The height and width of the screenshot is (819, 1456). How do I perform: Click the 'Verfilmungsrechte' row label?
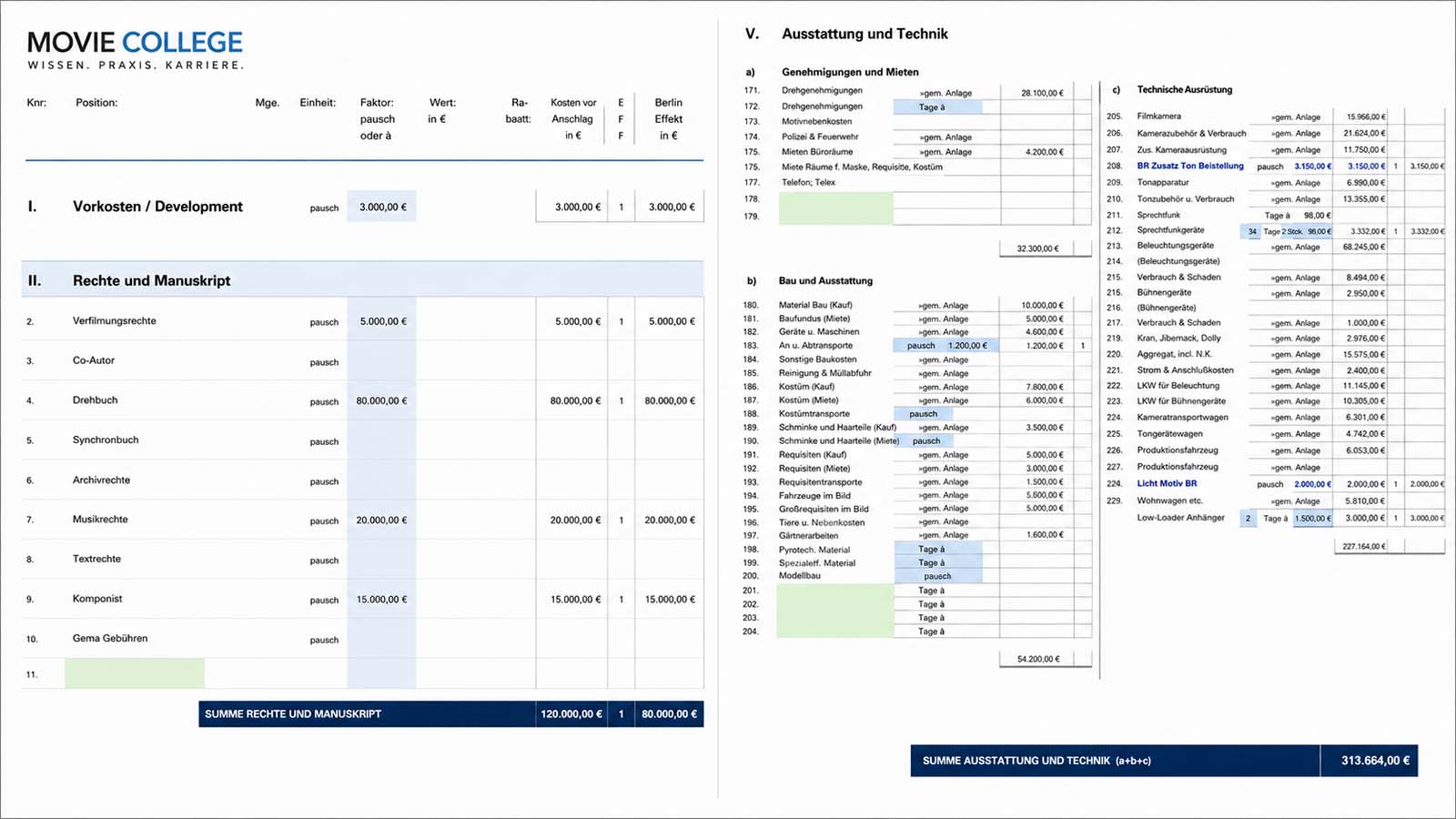click(x=115, y=320)
